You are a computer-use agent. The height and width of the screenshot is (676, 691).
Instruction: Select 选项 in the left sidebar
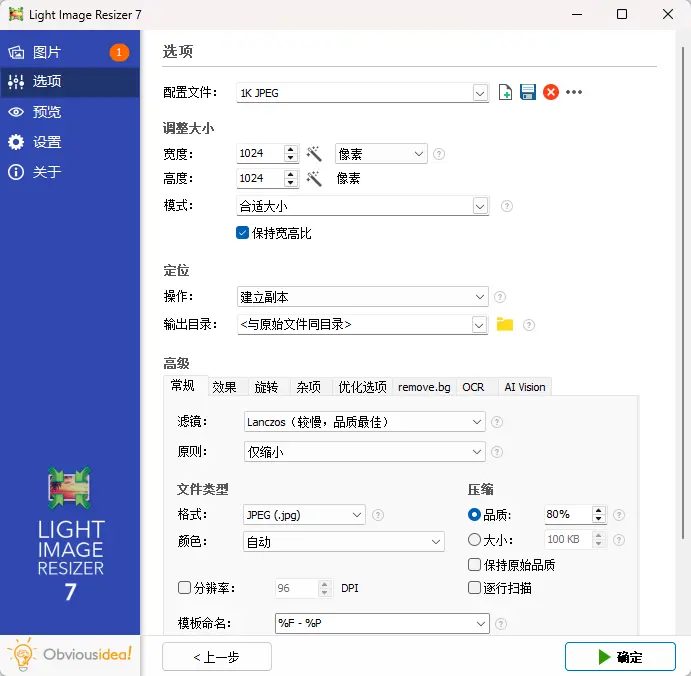click(70, 82)
